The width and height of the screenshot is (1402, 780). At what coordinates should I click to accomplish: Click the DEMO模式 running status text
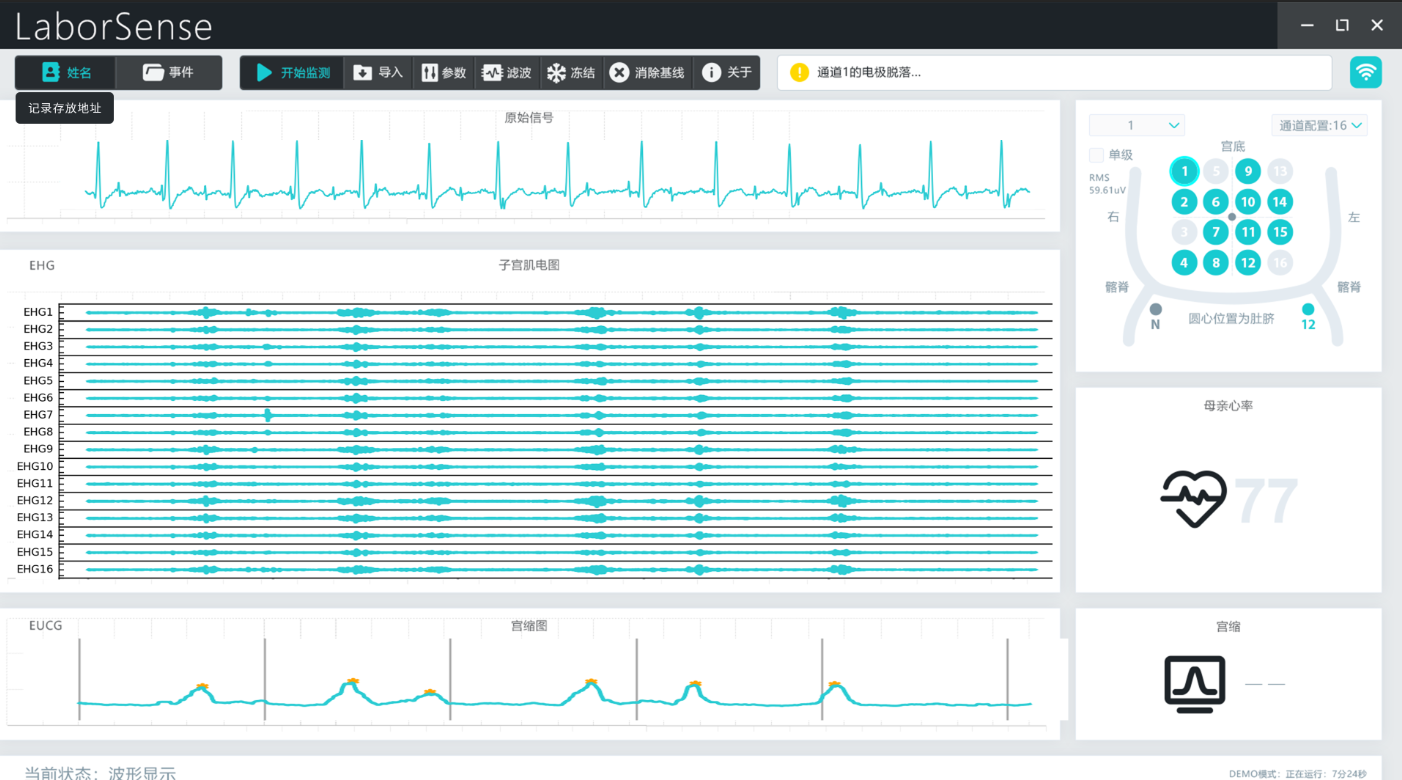click(x=1298, y=773)
